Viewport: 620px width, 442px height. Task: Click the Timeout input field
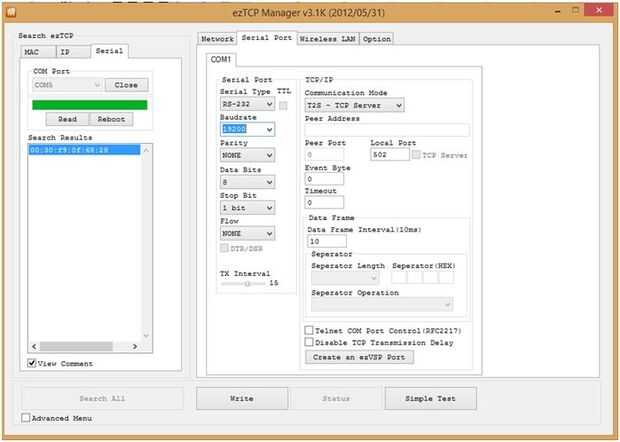[324, 202]
